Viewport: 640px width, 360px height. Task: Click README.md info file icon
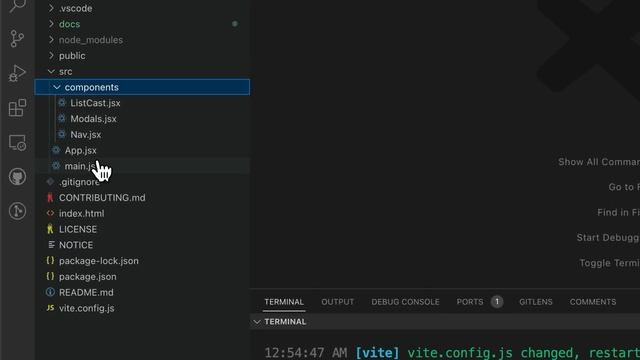point(50,292)
